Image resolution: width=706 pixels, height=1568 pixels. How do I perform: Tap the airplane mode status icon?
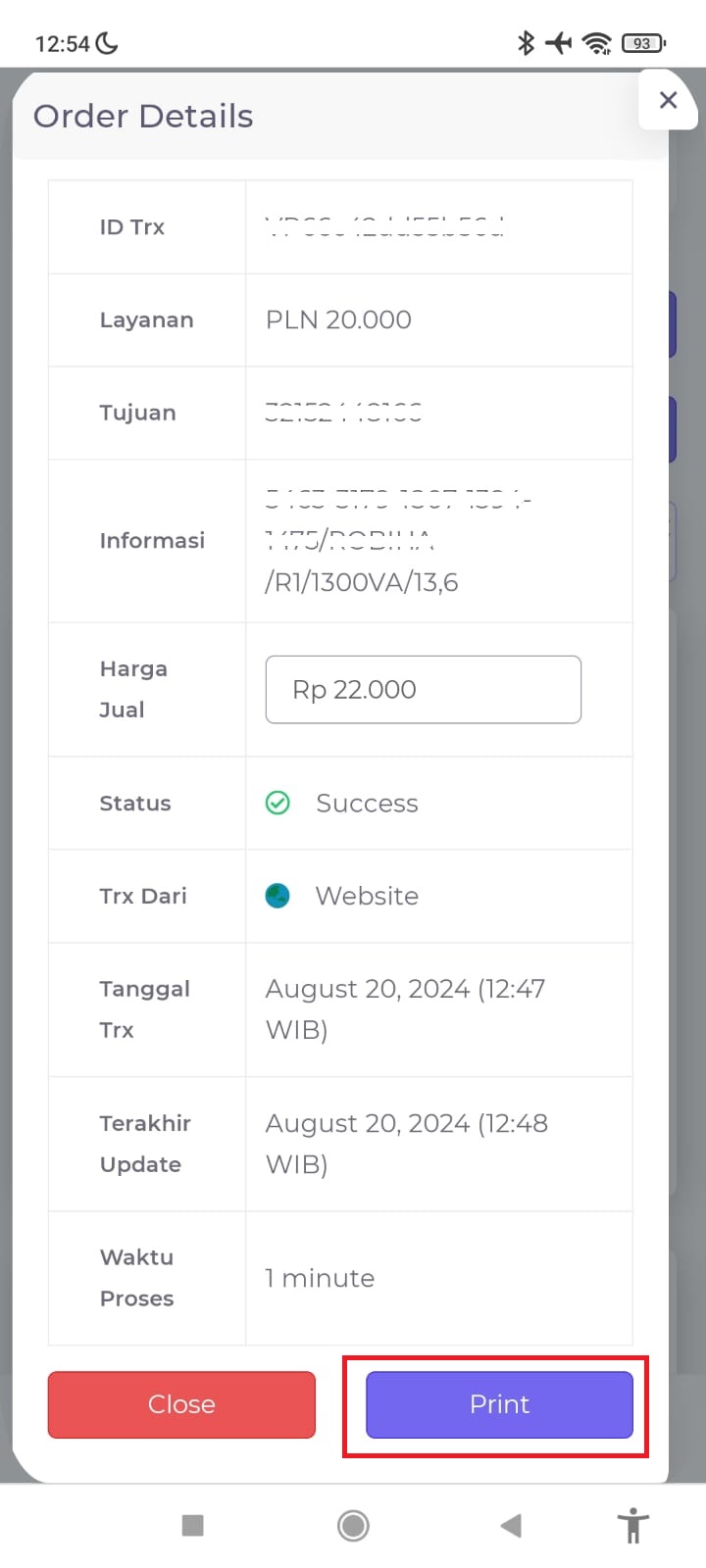click(x=558, y=43)
